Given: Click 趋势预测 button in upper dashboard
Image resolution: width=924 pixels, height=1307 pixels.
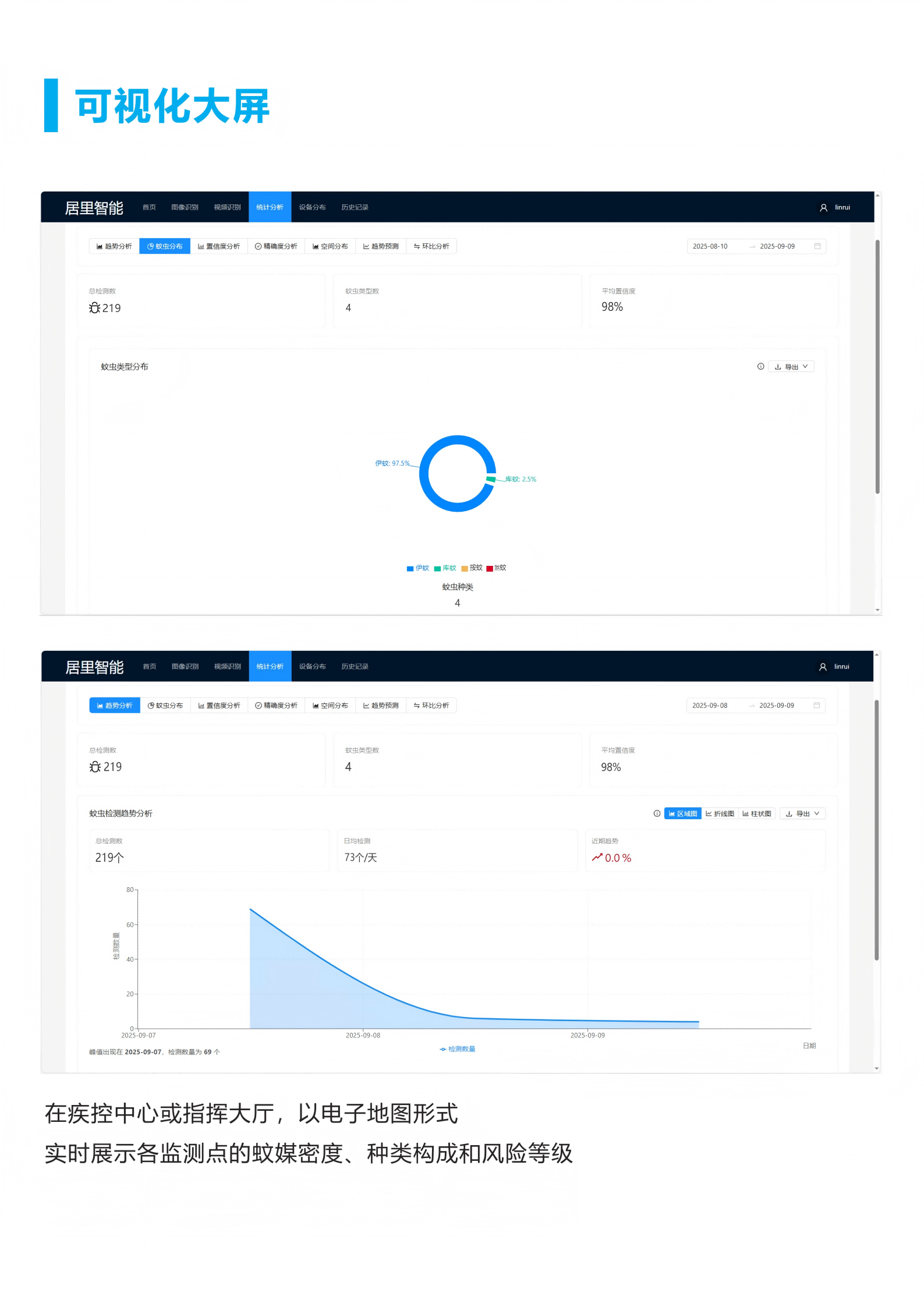Looking at the screenshot, I should click(381, 246).
